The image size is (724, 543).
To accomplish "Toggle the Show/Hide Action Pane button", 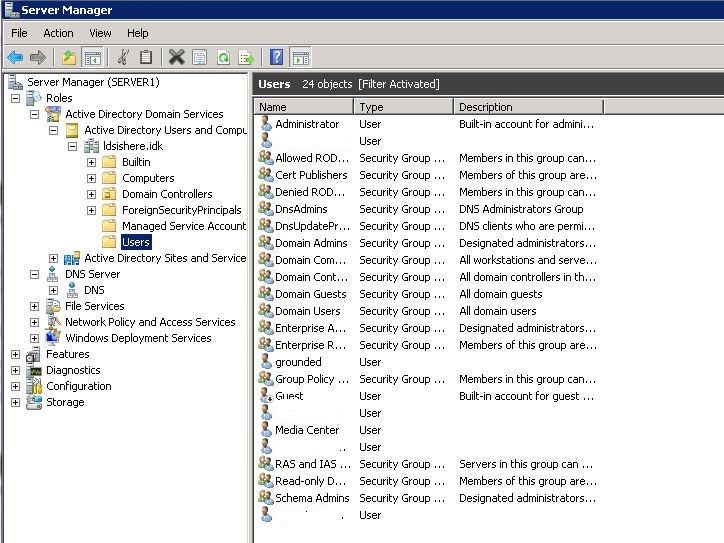I will tap(300, 57).
